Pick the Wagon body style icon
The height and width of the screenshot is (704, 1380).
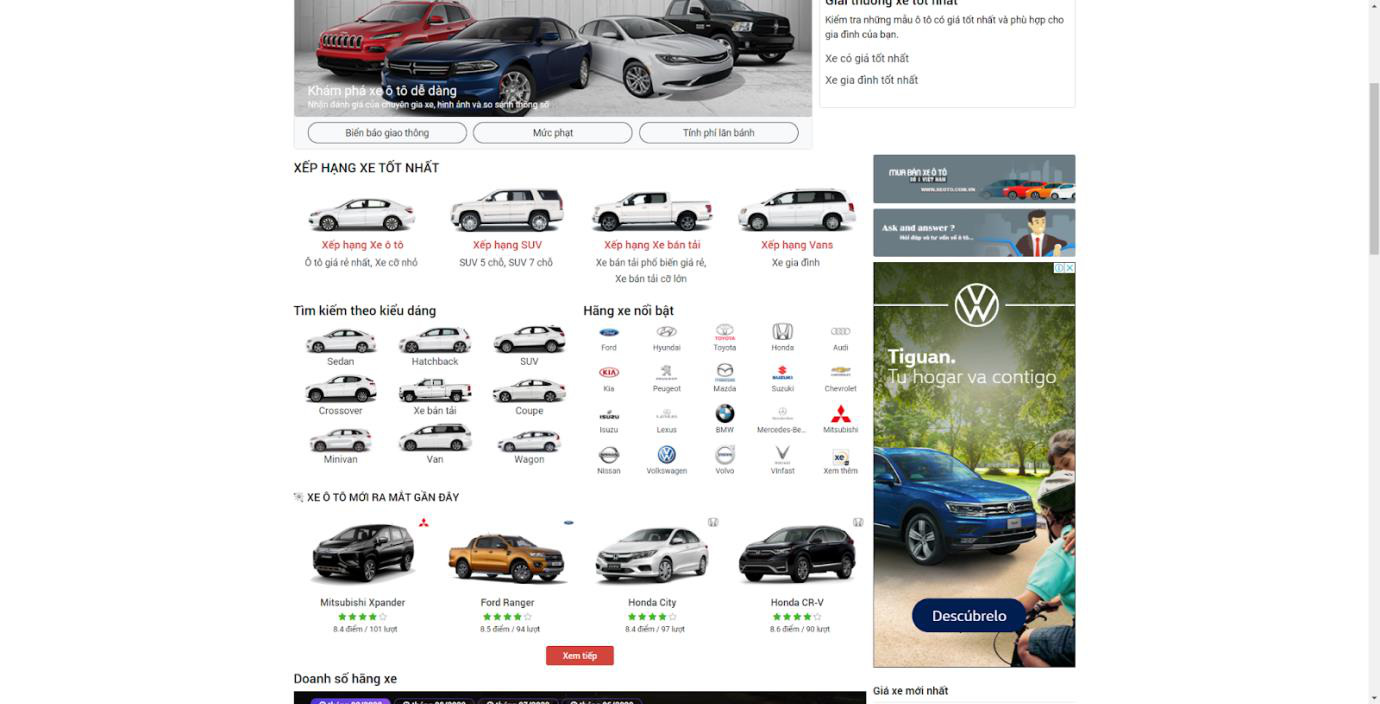529,440
